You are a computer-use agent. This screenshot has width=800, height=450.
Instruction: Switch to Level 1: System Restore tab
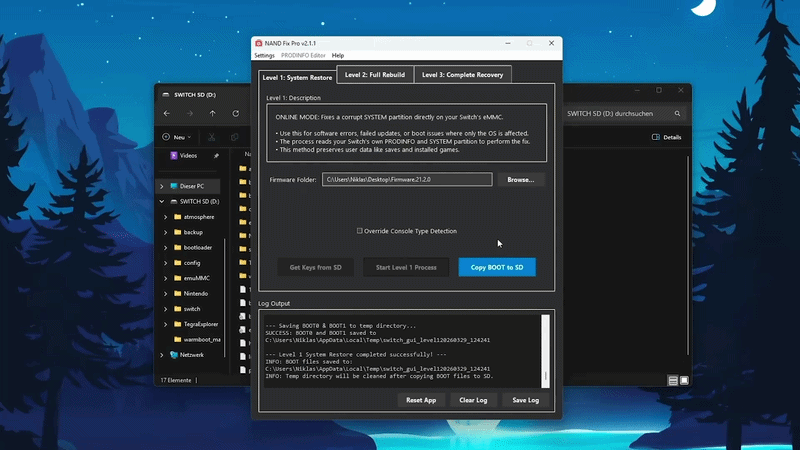point(297,78)
